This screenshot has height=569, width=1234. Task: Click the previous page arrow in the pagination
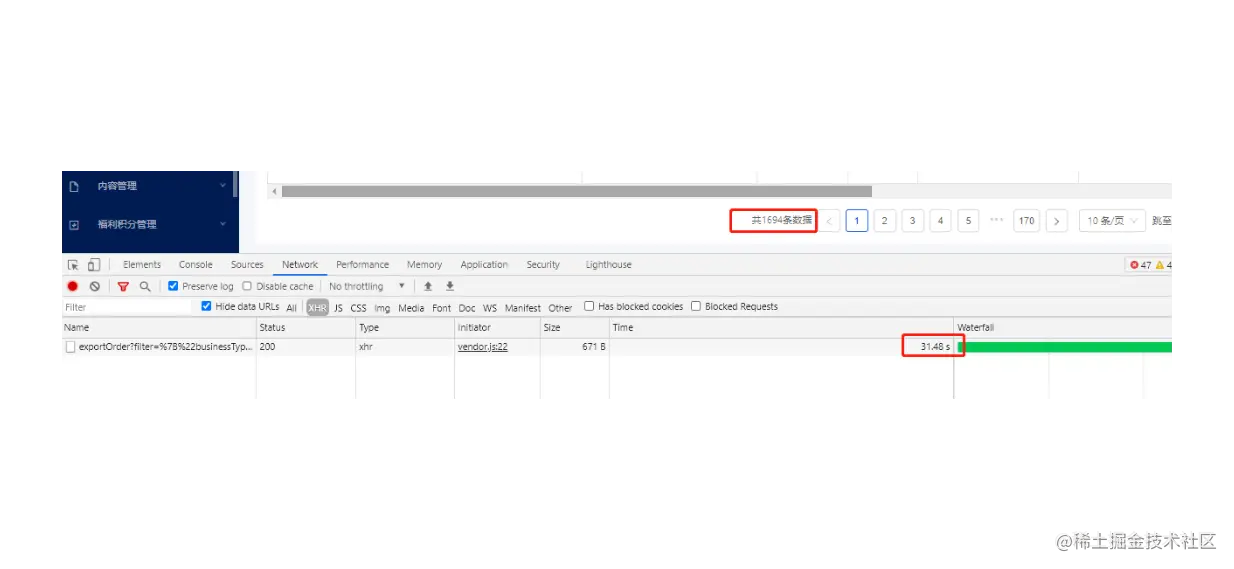tap(830, 221)
